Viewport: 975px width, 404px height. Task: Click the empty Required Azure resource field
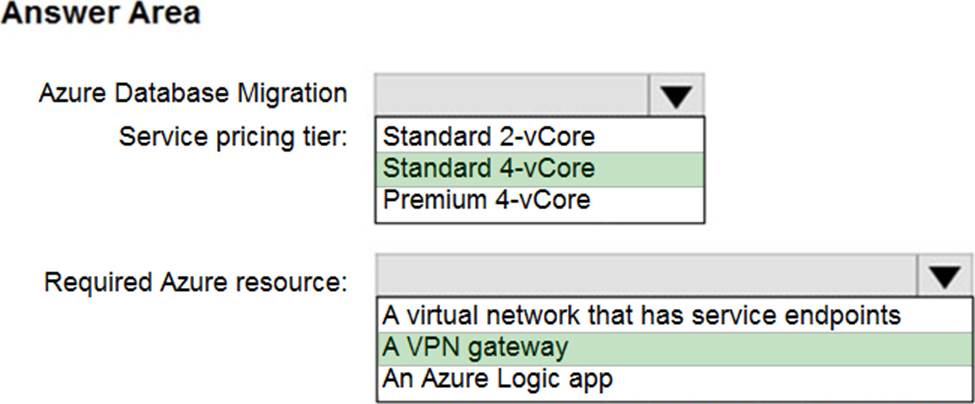(x=646, y=275)
